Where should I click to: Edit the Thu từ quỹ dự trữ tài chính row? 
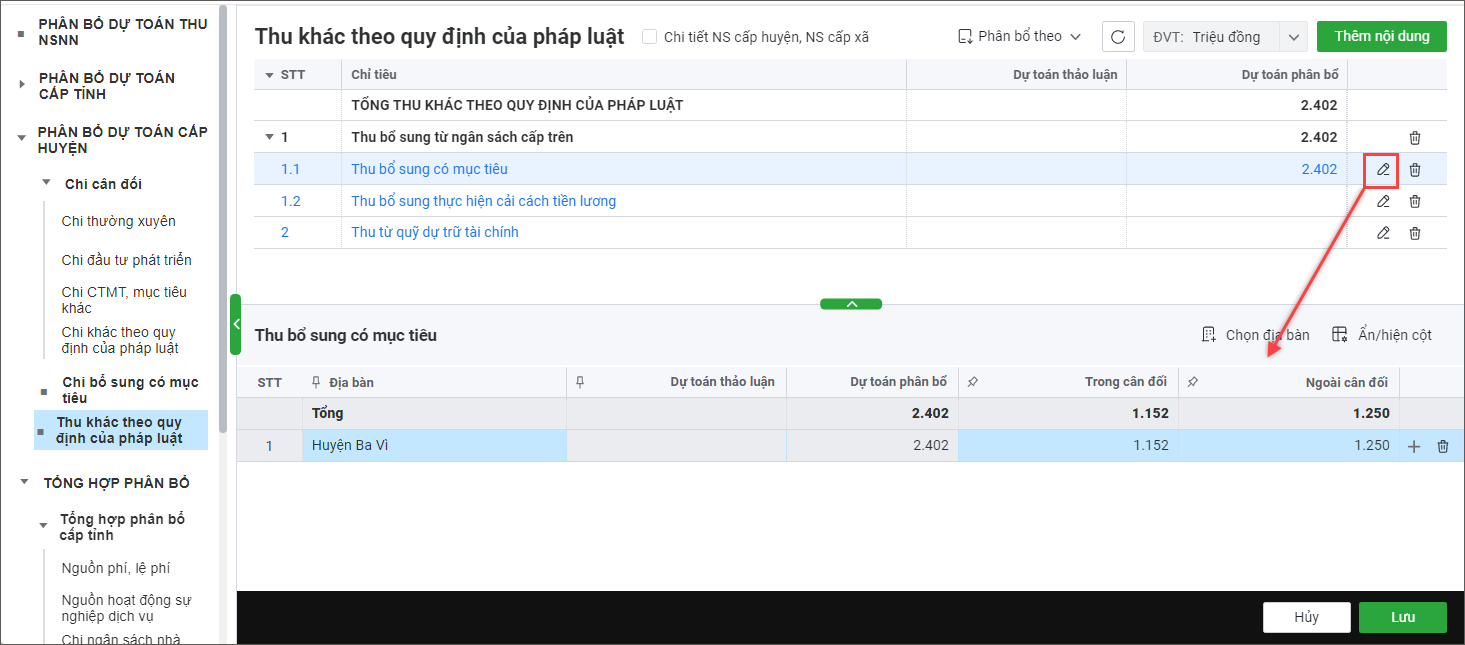click(x=1383, y=233)
